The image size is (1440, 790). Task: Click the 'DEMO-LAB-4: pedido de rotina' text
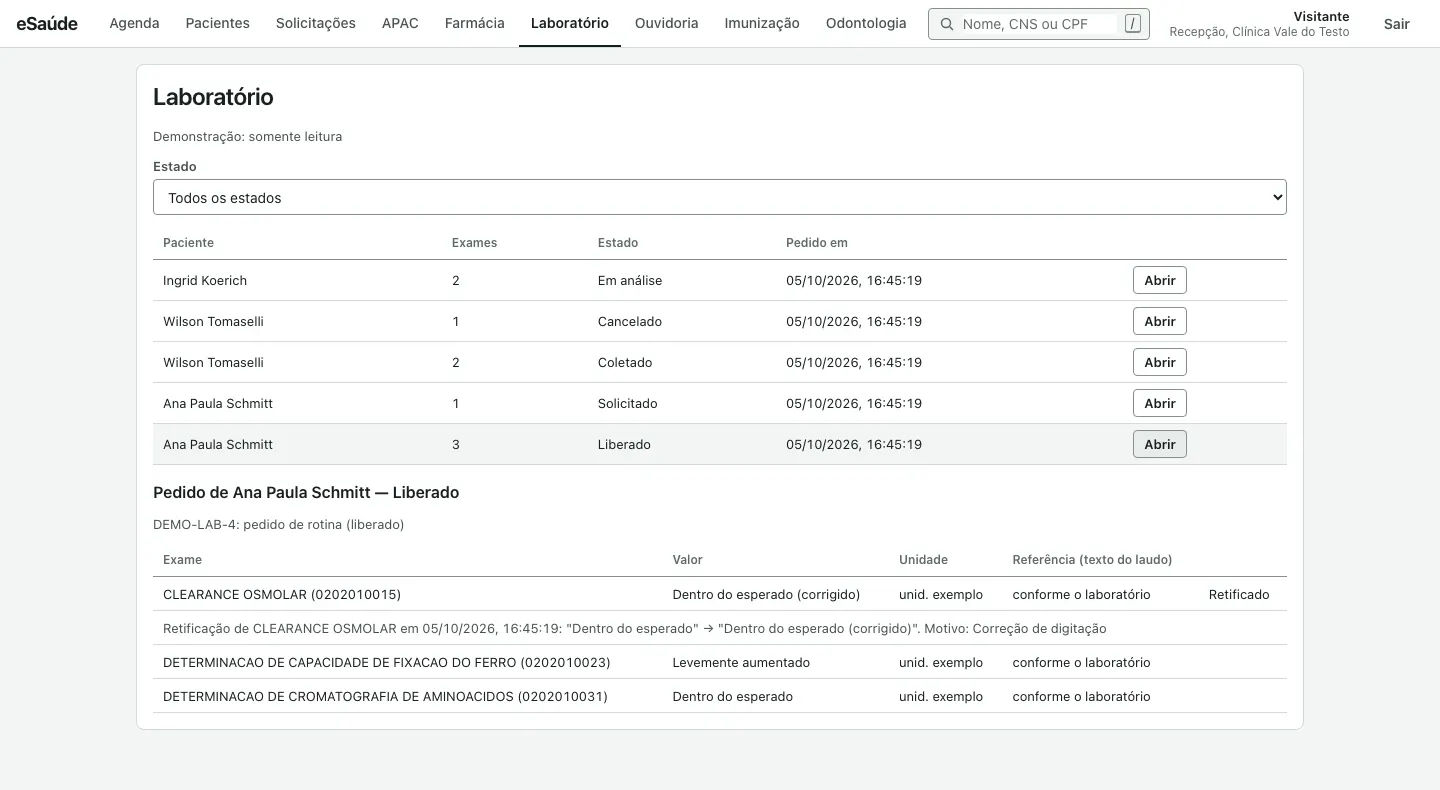point(278,524)
